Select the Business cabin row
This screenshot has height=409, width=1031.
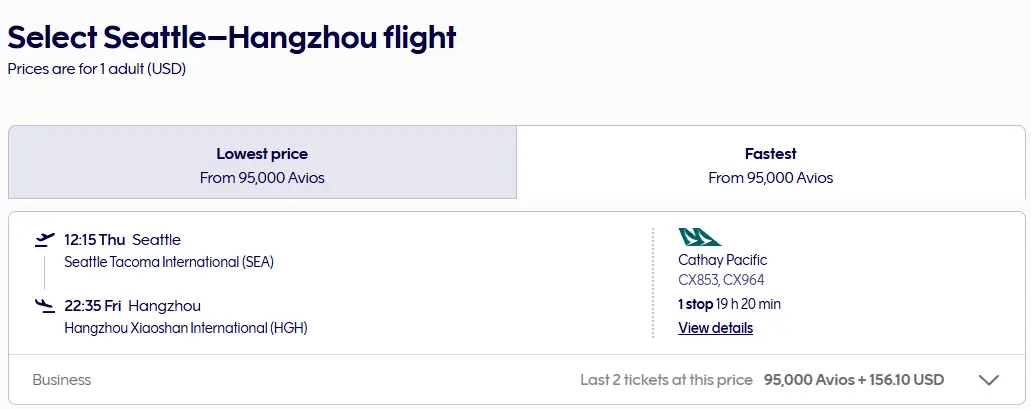[x=517, y=380]
